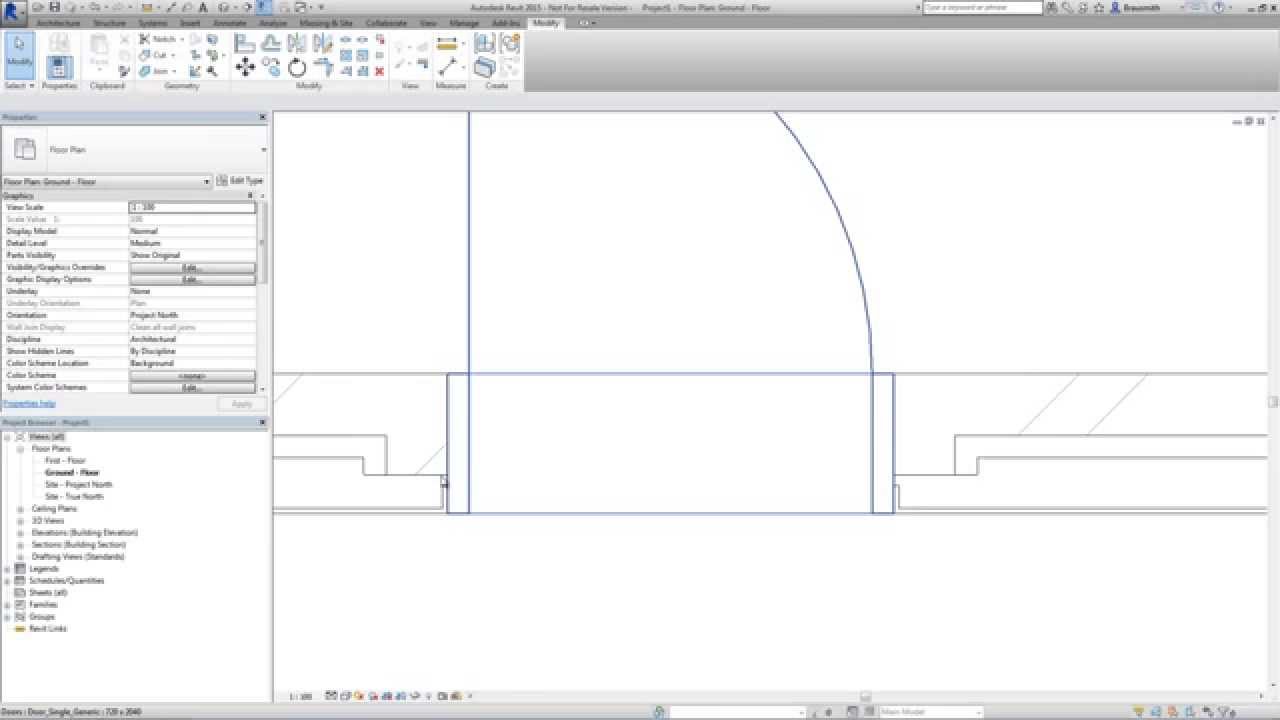Collapse the Views (all) tree node
Screen dimensions: 1280x720
[8, 437]
